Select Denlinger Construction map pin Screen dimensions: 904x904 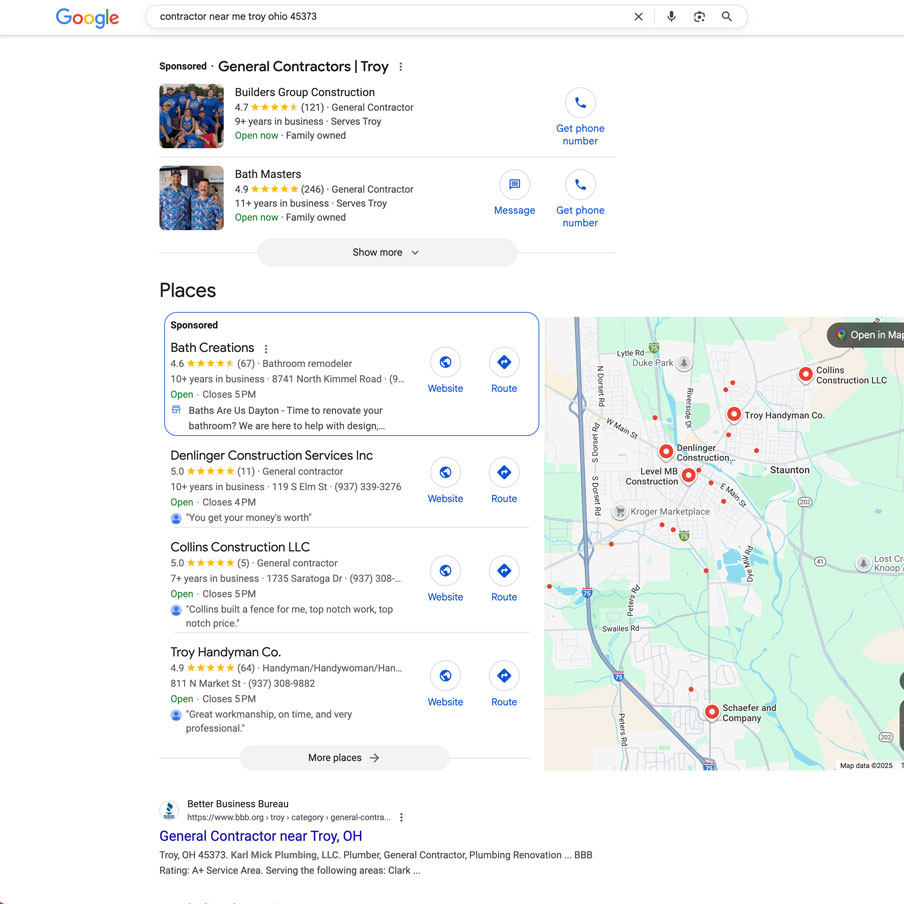[x=666, y=451]
